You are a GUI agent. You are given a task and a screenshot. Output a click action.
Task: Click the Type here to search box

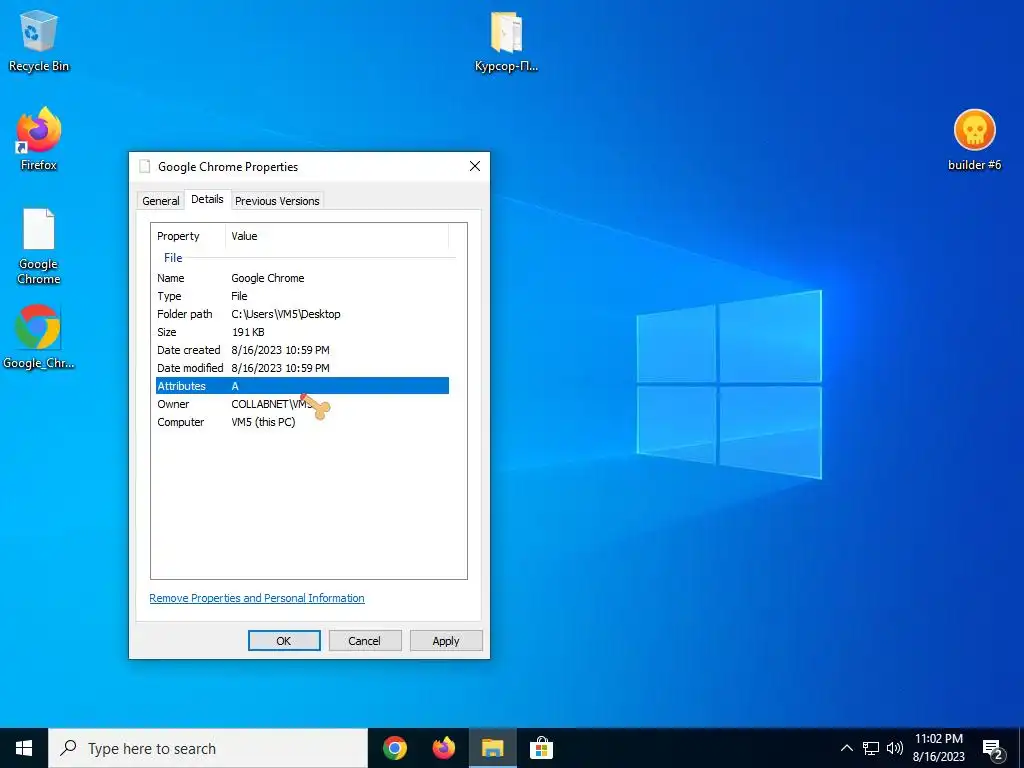coord(208,748)
